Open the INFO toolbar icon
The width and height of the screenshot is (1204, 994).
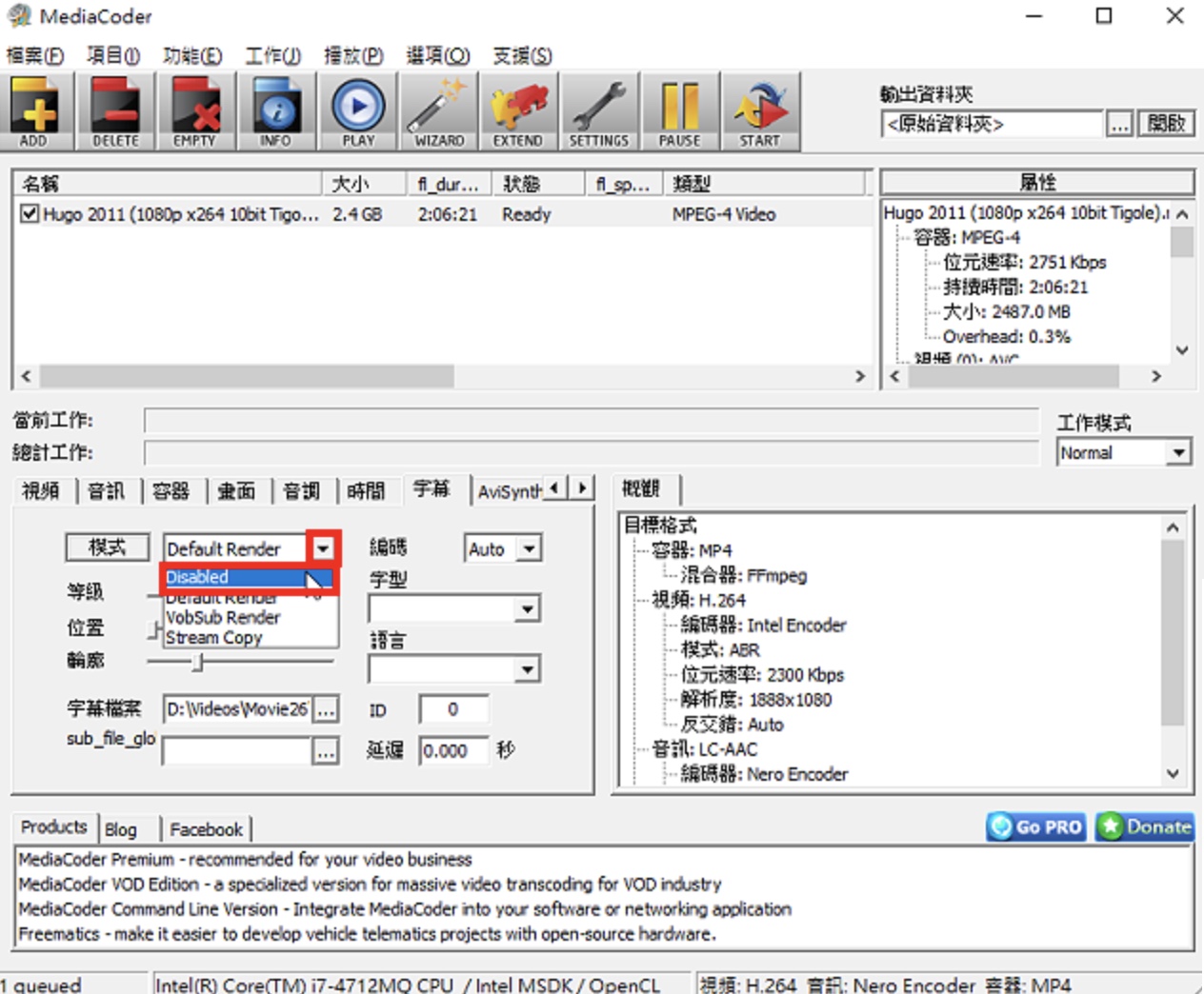click(275, 111)
